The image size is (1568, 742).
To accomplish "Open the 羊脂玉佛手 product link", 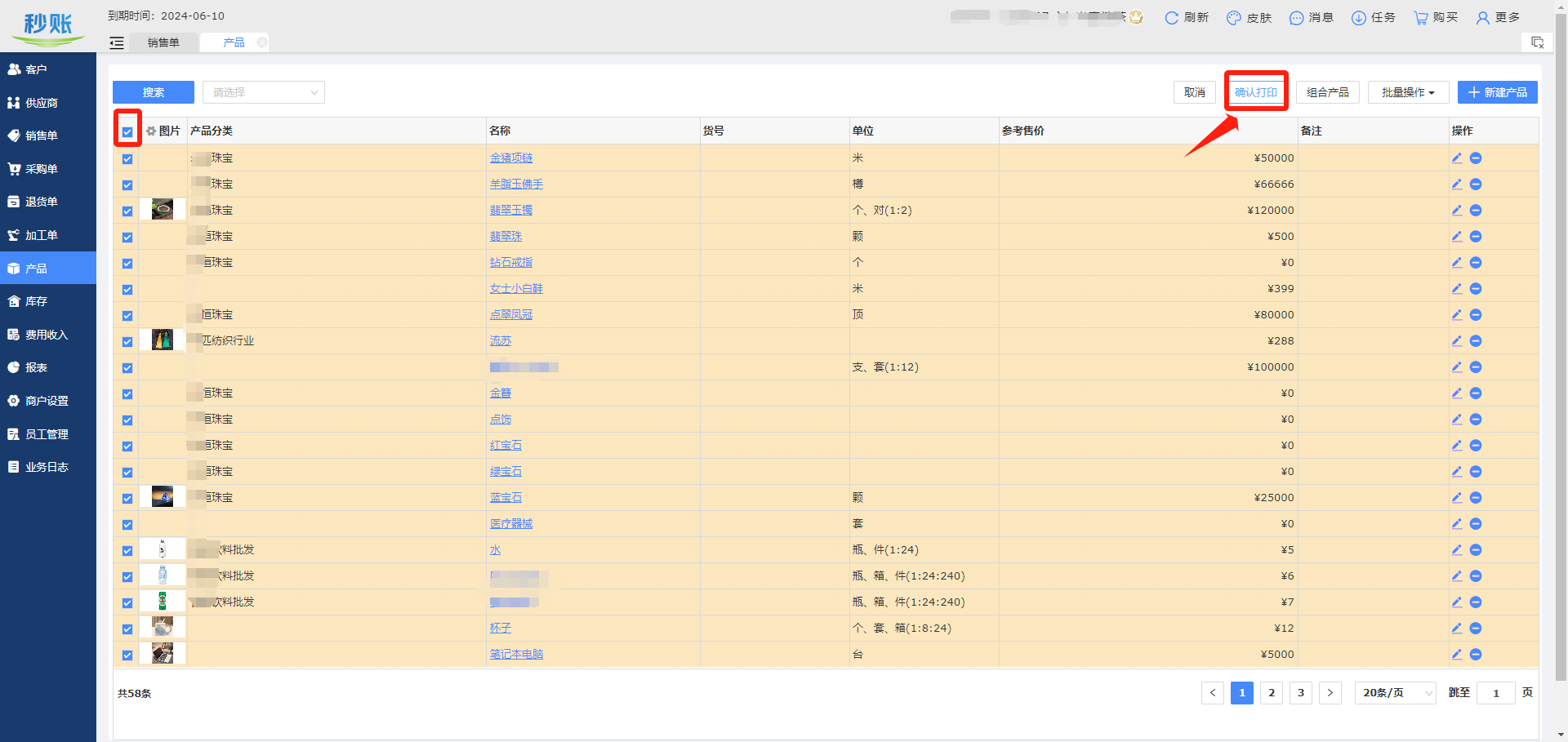I will click(x=516, y=184).
